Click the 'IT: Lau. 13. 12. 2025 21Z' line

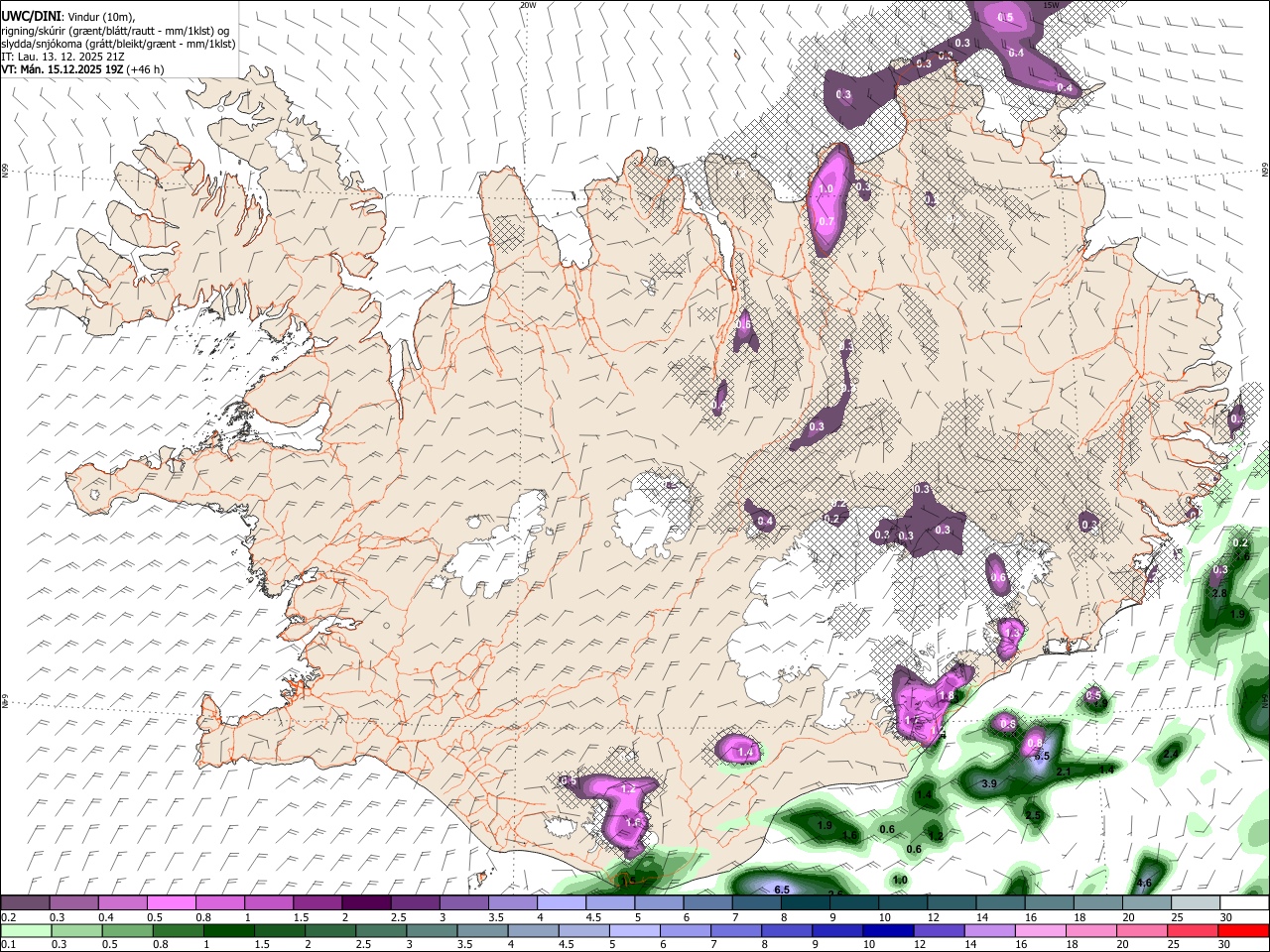pyautogui.click(x=64, y=58)
